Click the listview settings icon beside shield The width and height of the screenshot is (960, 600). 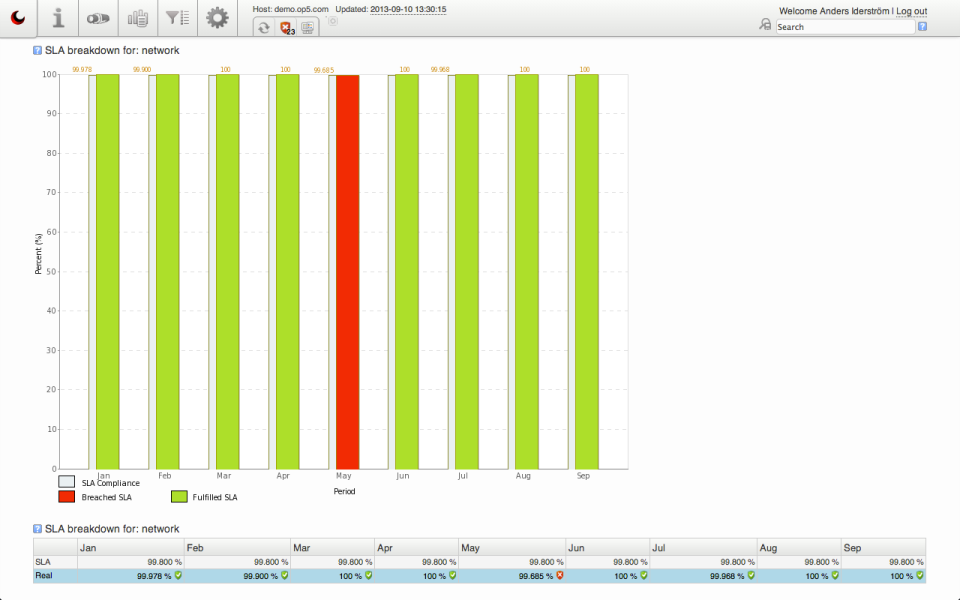pyautogui.click(x=307, y=28)
